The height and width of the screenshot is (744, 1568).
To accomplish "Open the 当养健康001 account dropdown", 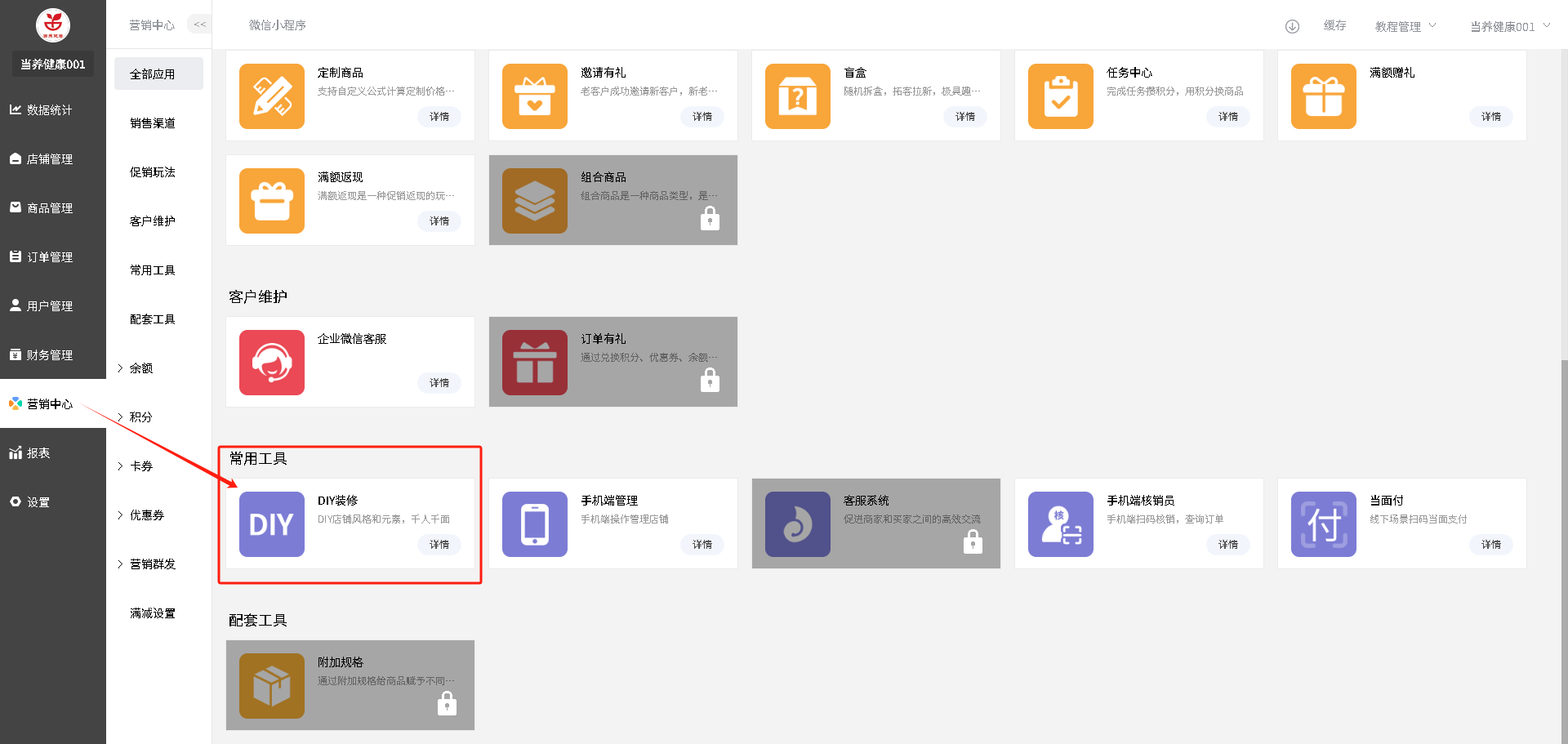I will pos(1509,26).
